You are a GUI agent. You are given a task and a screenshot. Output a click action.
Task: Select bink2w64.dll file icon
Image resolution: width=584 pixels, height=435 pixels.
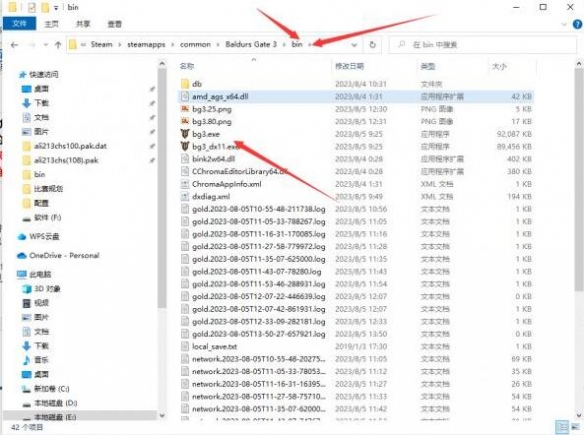(x=185, y=159)
